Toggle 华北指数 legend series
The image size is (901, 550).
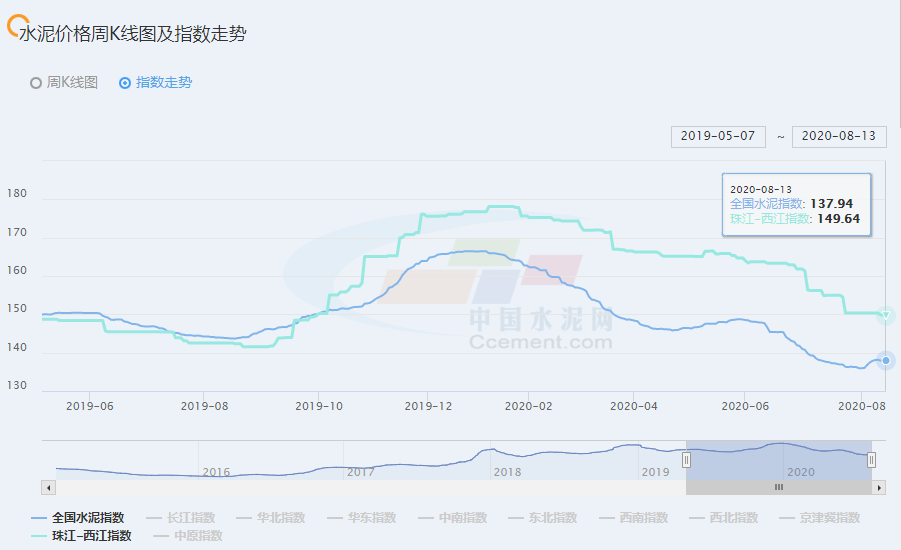[x=271, y=518]
